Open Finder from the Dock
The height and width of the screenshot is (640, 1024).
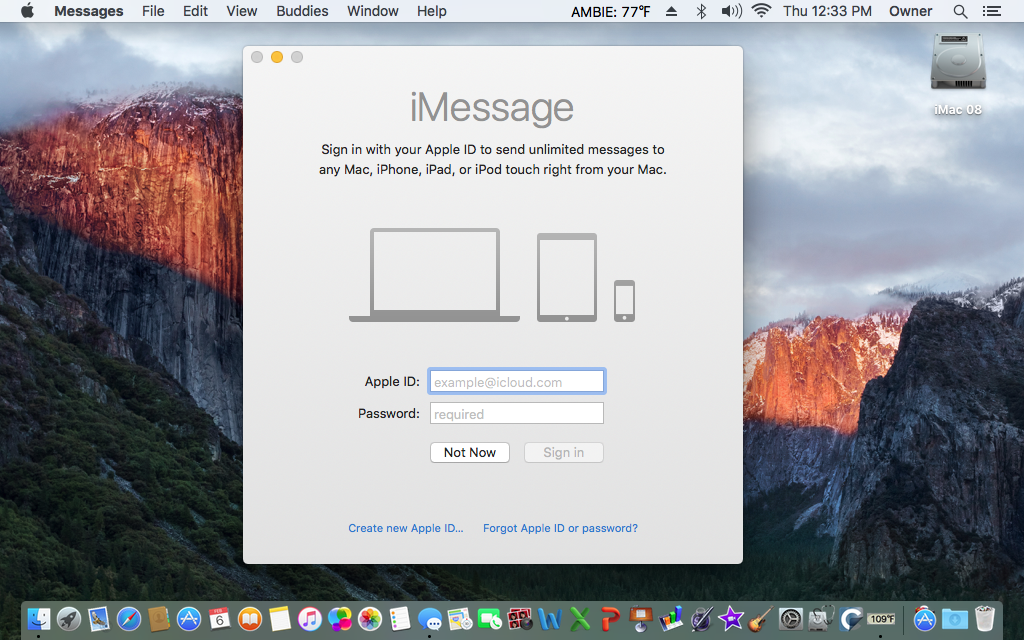pyautogui.click(x=39, y=618)
